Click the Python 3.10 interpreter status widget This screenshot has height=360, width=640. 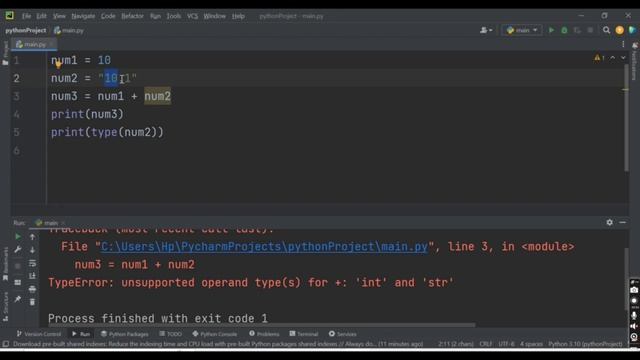click(585, 344)
